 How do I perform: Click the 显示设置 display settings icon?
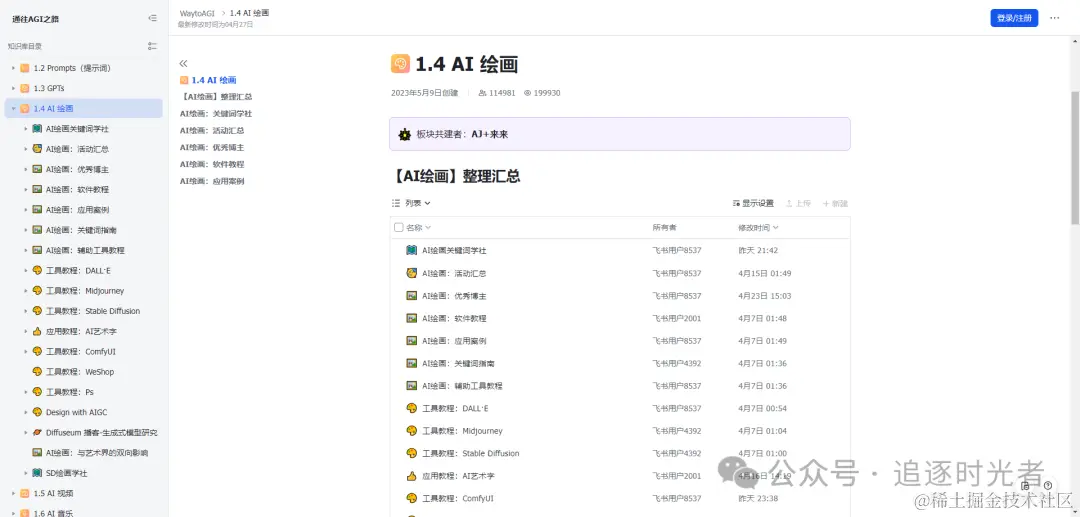pos(736,204)
